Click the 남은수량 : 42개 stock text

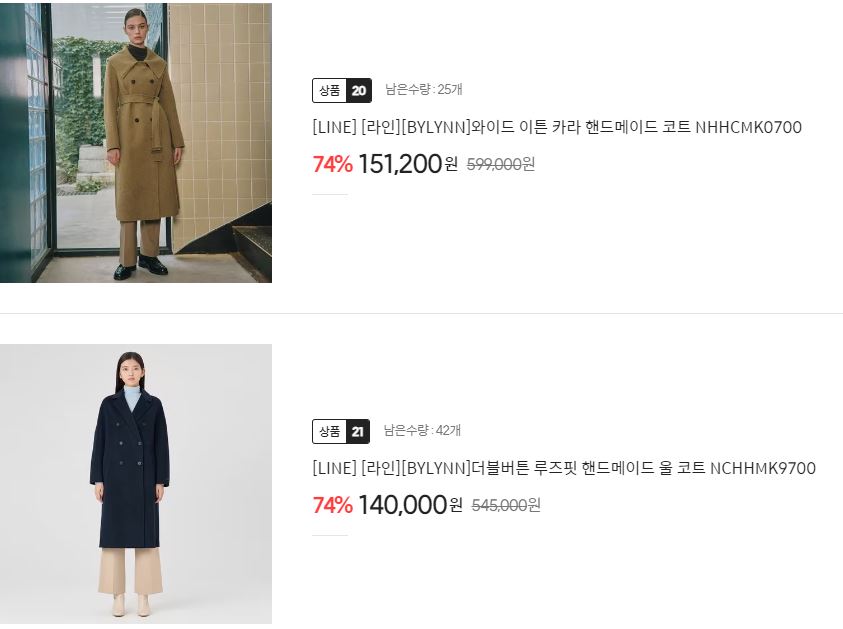pyautogui.click(x=422, y=430)
